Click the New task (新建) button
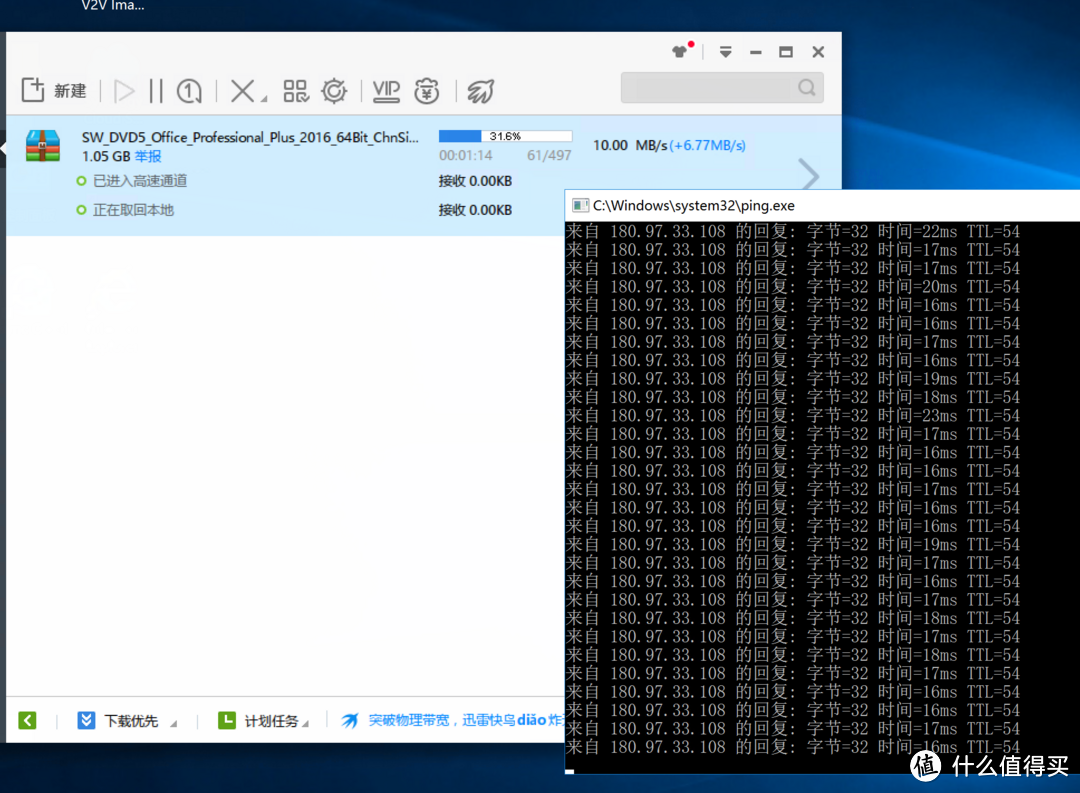 (x=54, y=90)
